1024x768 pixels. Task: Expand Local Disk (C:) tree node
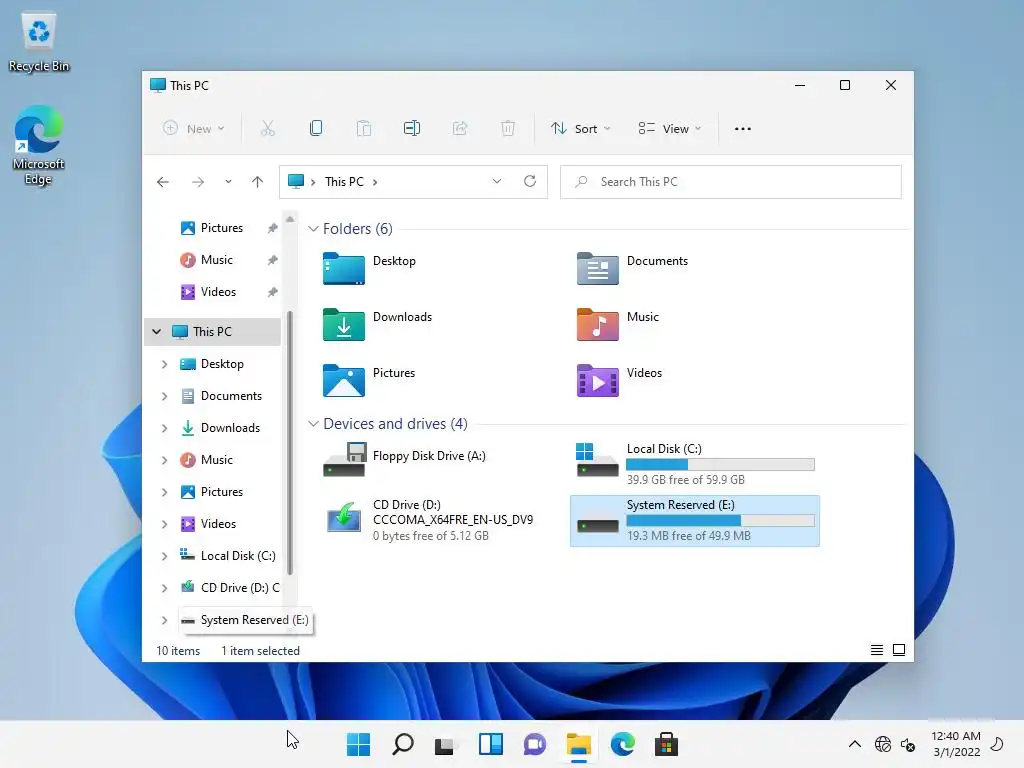point(165,556)
